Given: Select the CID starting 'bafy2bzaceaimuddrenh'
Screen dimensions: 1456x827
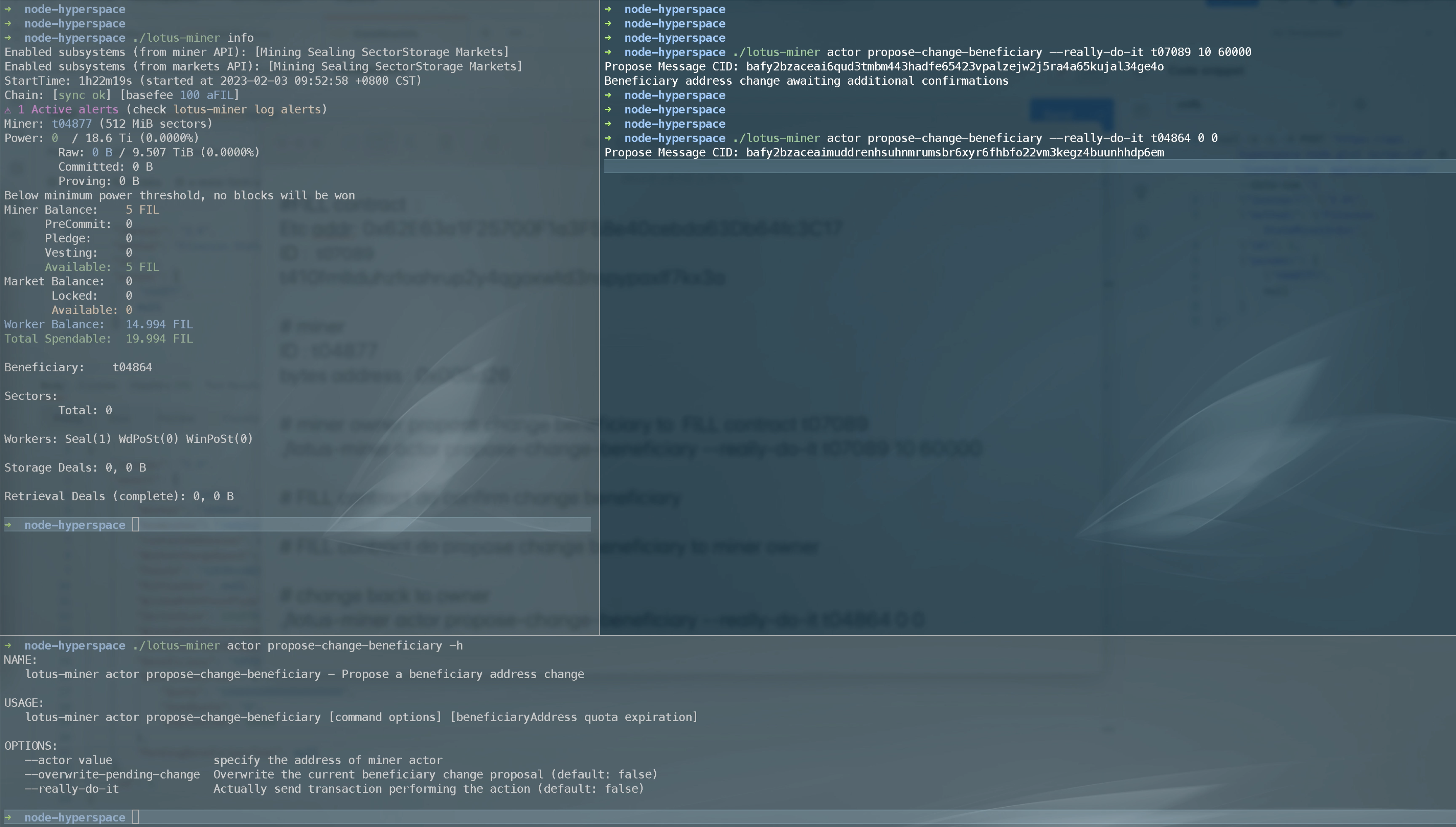Looking at the screenshot, I should point(955,152).
